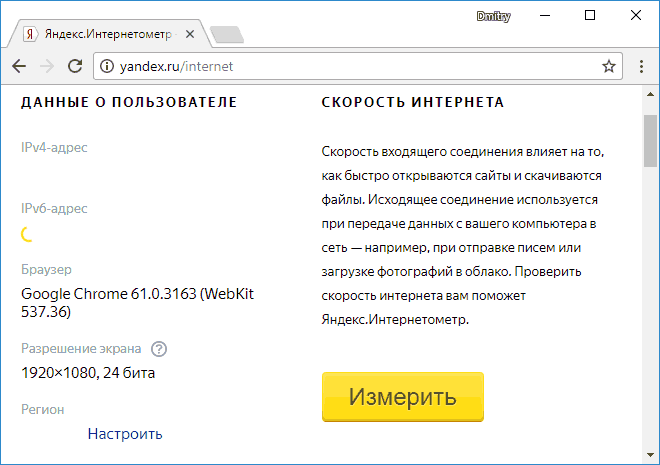Click the СКОРОСТЬ ИНТЕРНЕТА heading
Screen dimensions: 660x465
[x=413, y=102]
